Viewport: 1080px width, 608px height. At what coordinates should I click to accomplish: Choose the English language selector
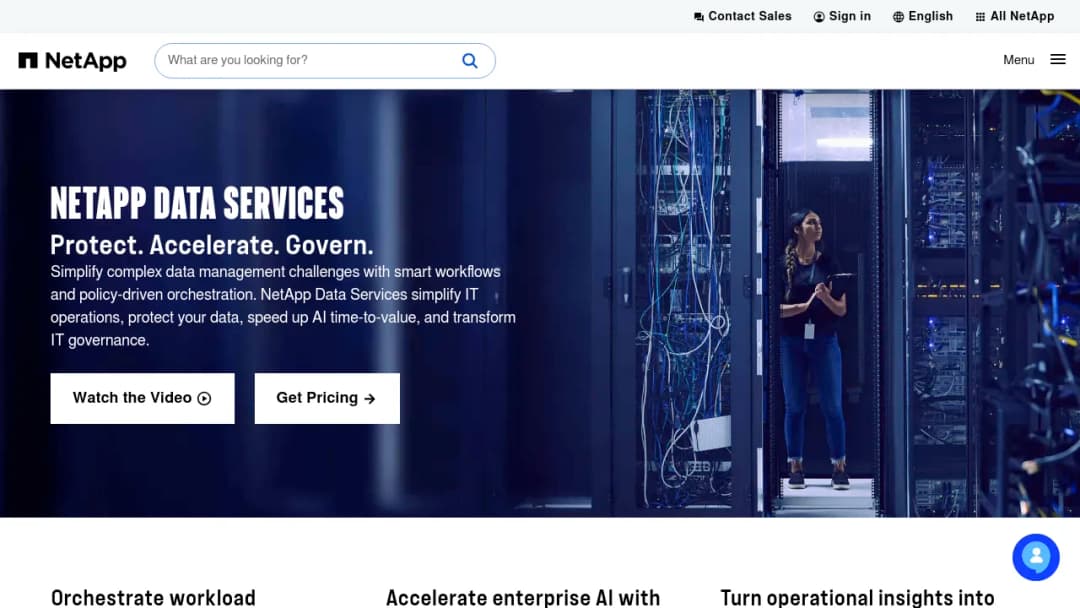tap(923, 17)
